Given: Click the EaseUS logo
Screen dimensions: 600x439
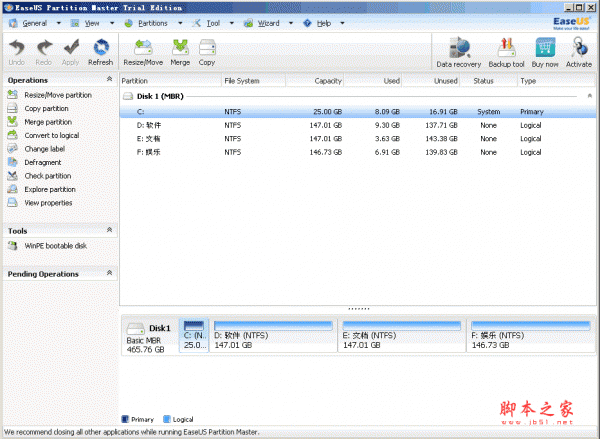Looking at the screenshot, I should click(x=572, y=23).
